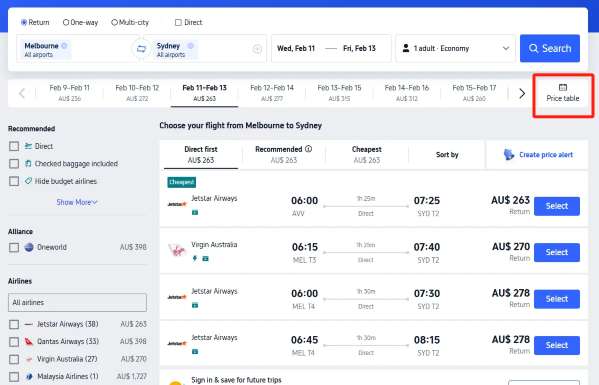Click the blue Search button

click(550, 49)
